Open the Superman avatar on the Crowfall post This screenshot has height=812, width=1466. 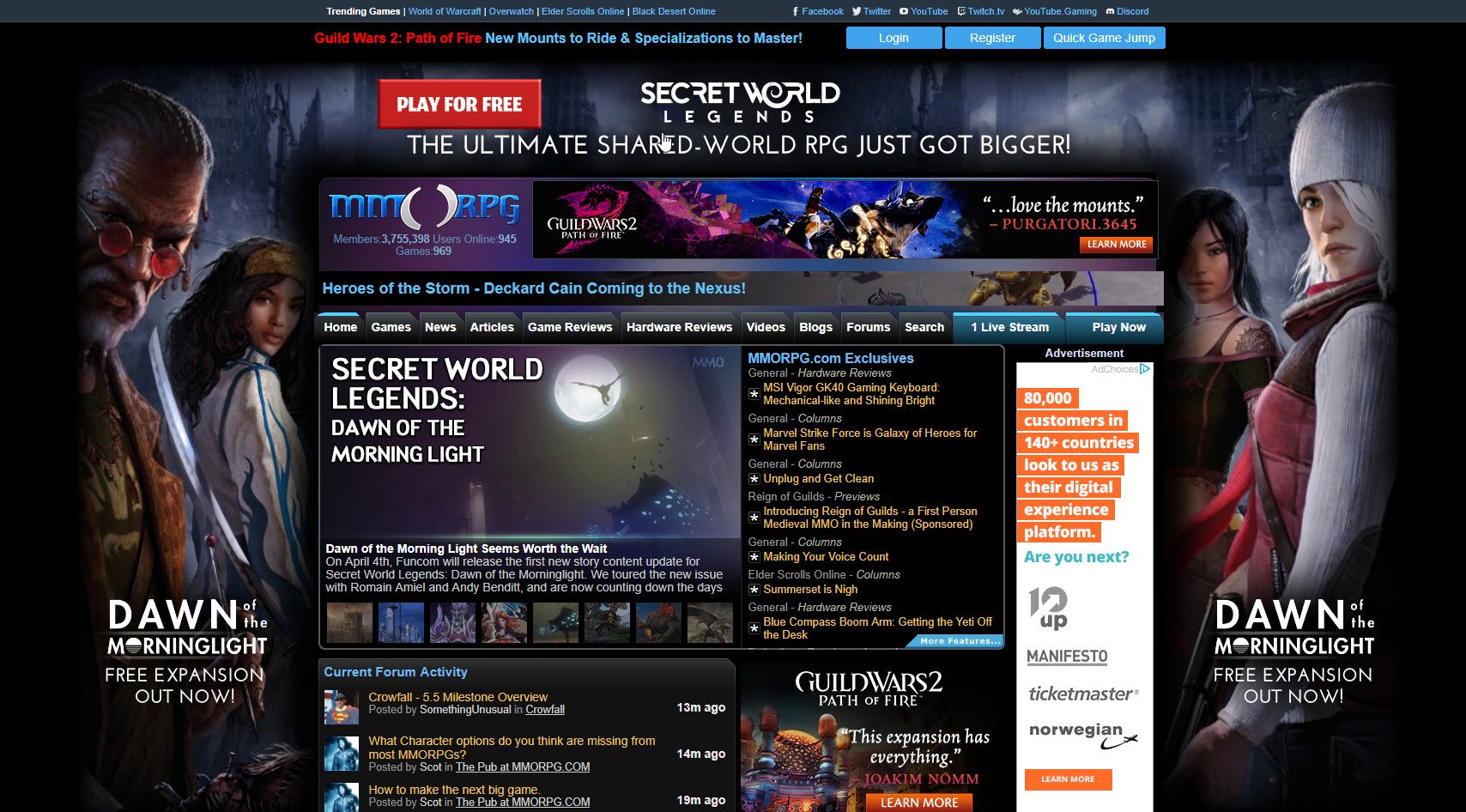pyautogui.click(x=341, y=707)
